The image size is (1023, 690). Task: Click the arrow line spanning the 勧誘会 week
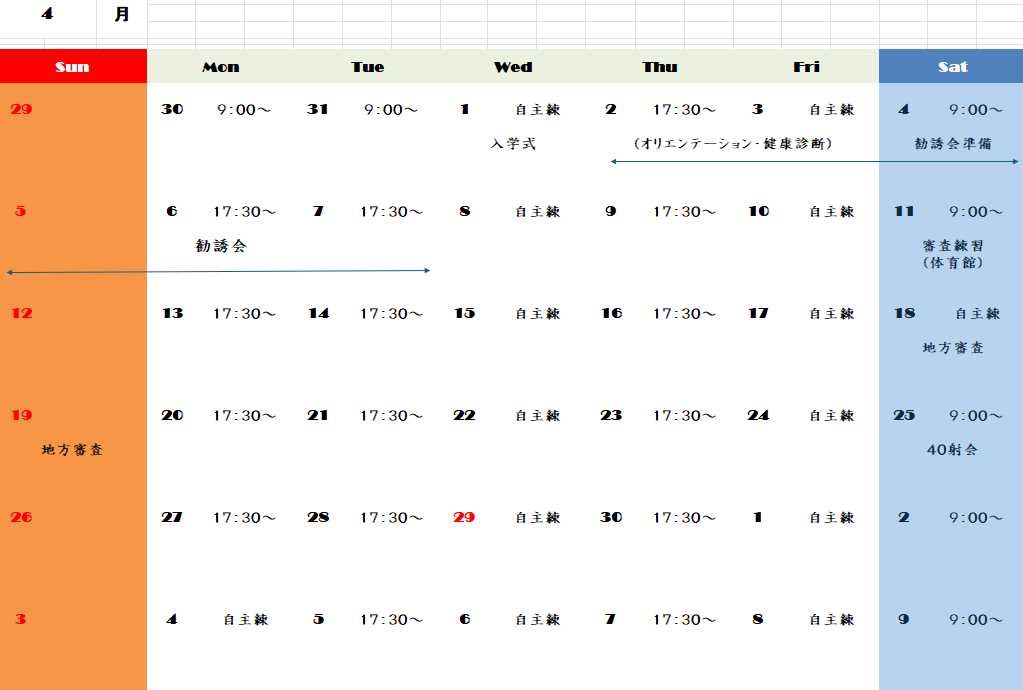pyautogui.click(x=215, y=269)
